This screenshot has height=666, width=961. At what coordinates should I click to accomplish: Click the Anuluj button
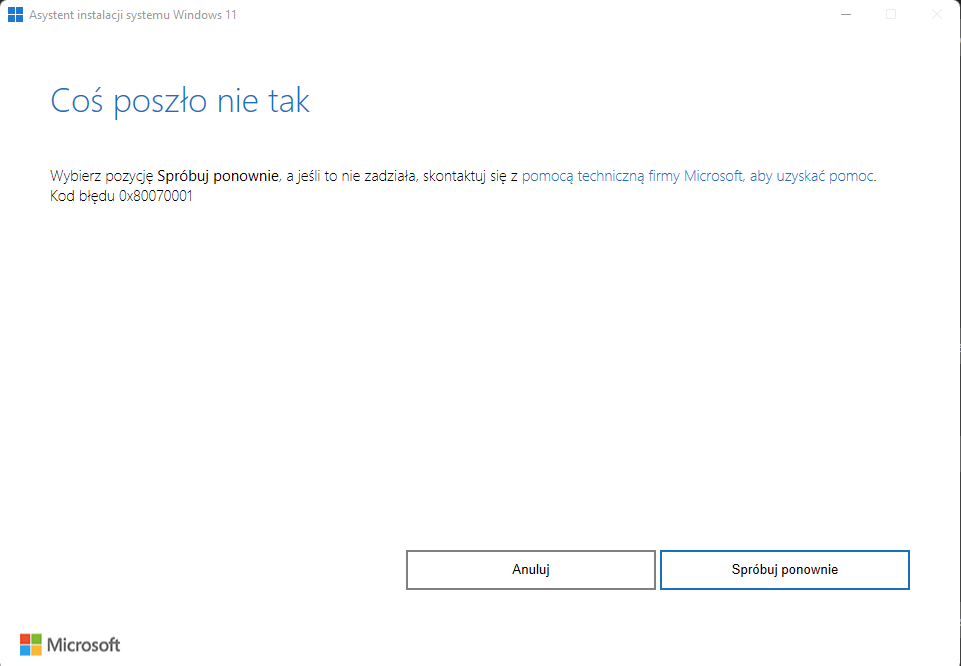click(531, 570)
